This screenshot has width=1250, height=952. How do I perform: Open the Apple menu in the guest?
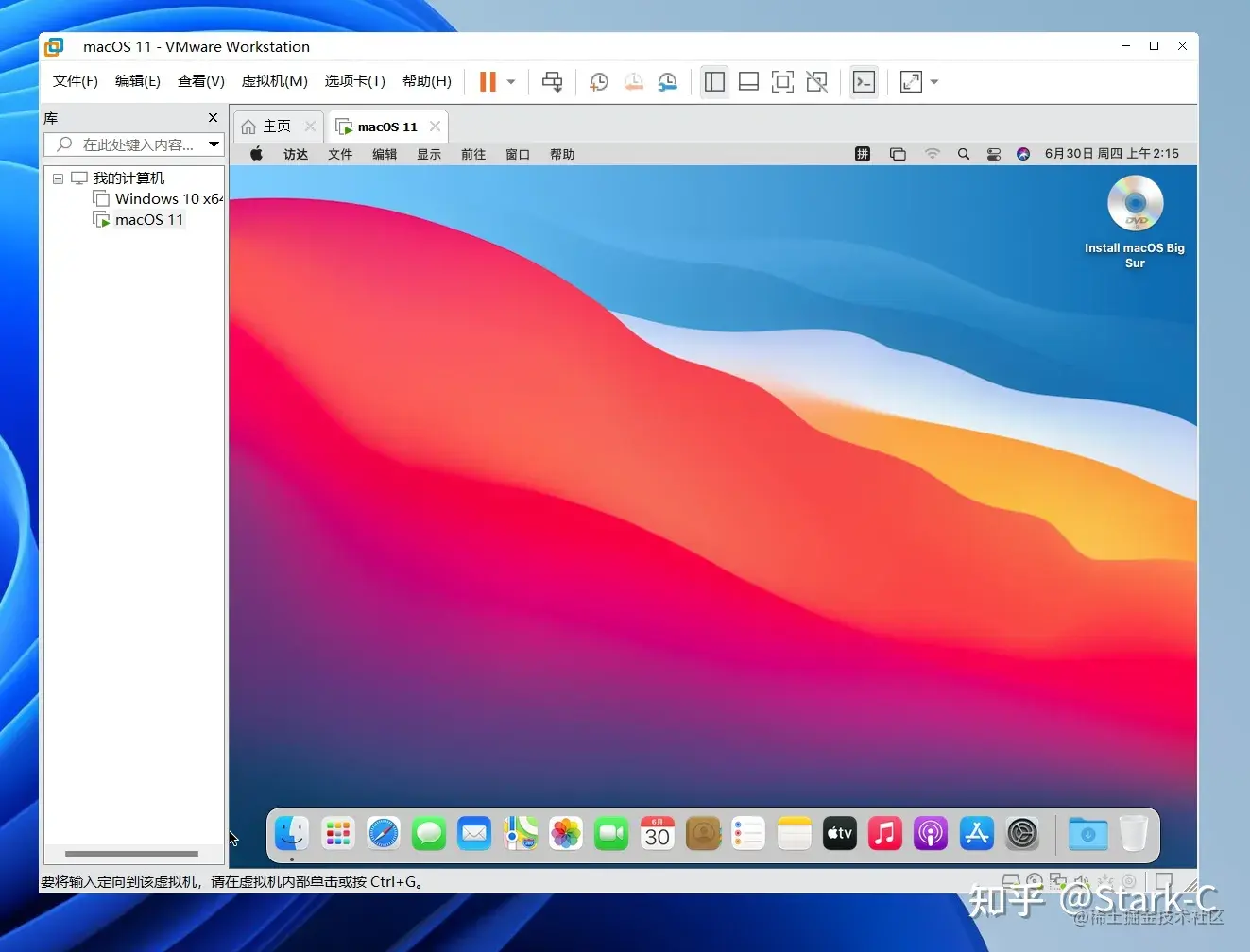coord(256,154)
